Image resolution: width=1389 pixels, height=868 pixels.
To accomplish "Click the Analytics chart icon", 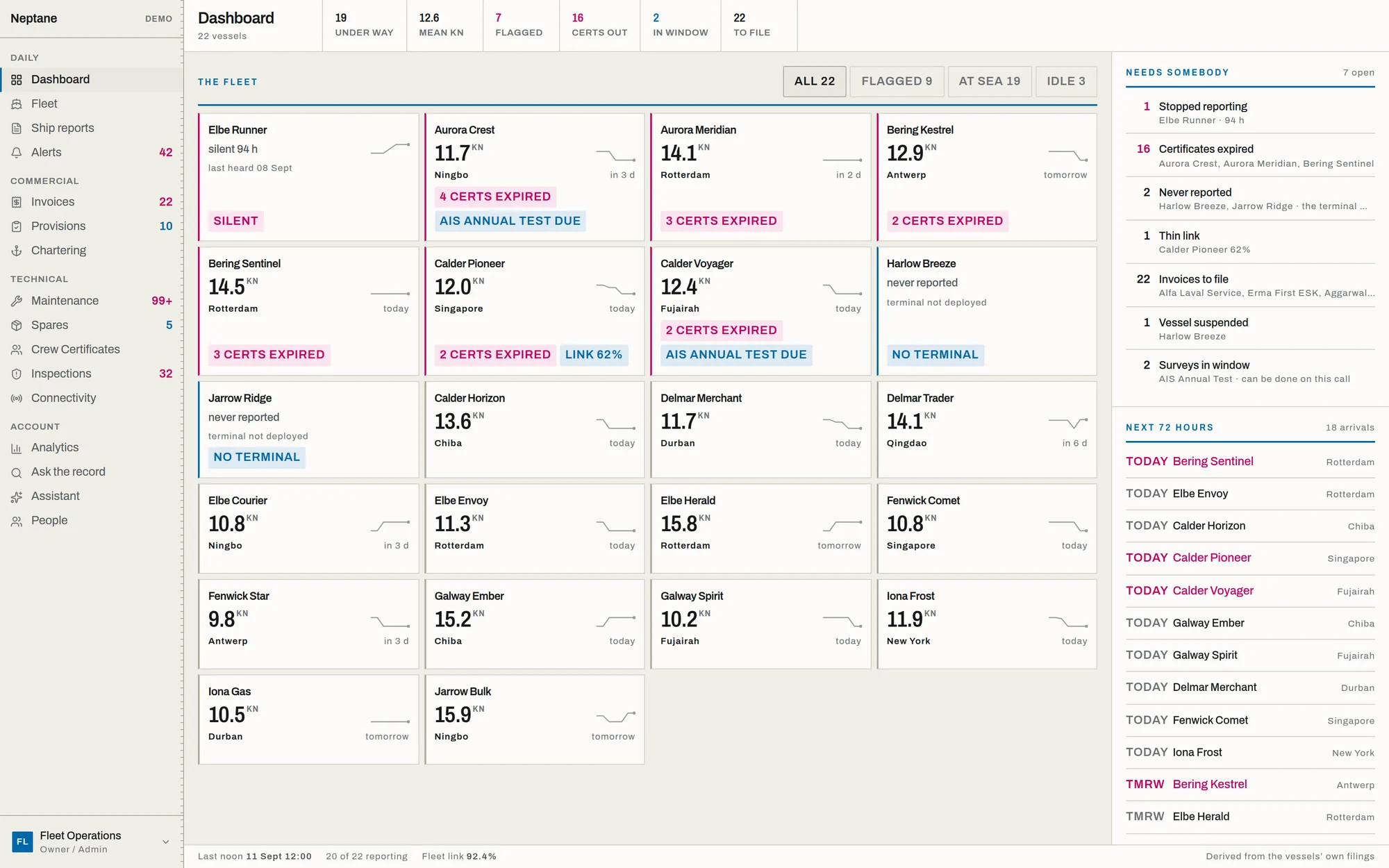I will tap(17, 448).
